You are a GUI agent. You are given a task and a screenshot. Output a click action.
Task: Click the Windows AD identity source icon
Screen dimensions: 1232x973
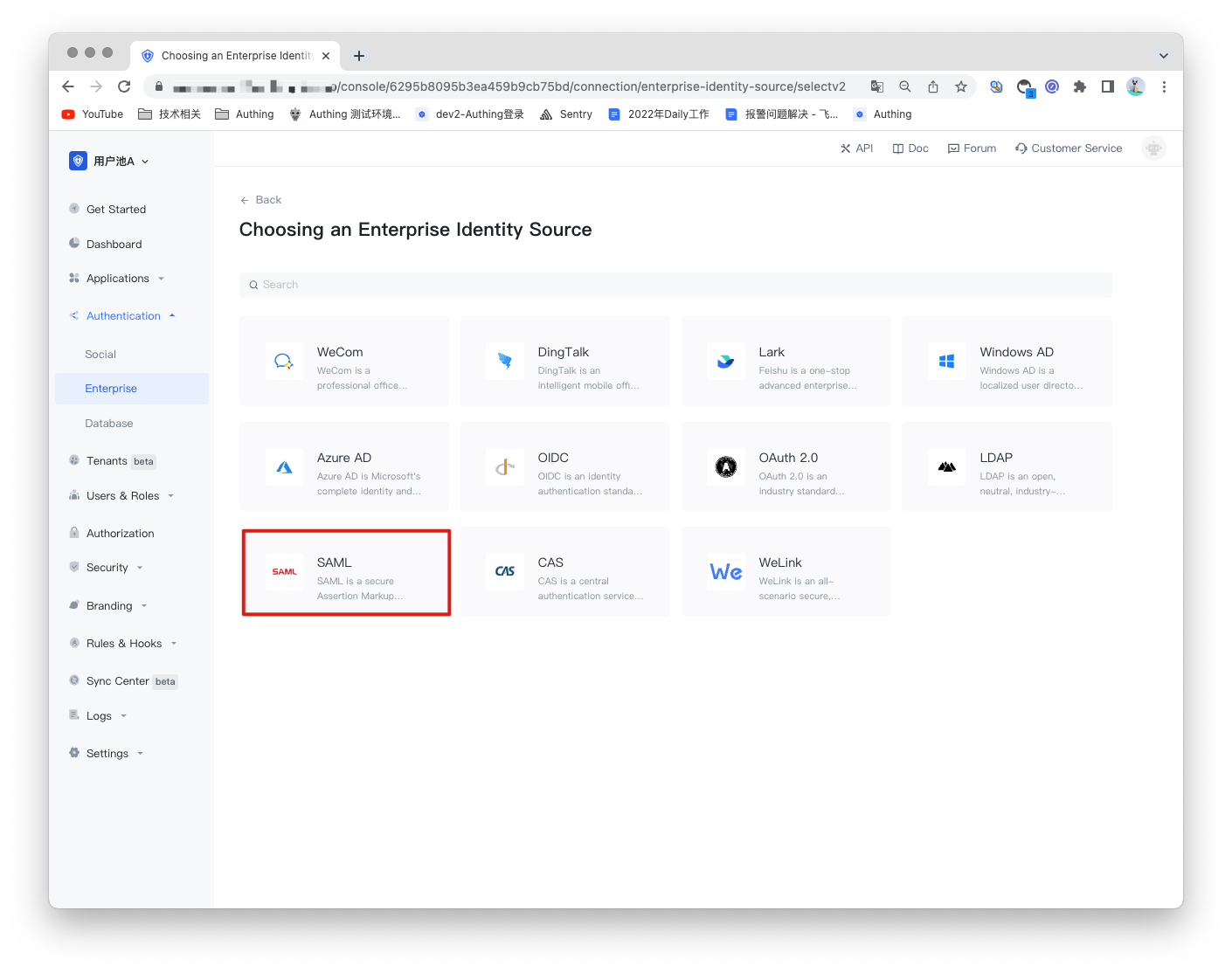coord(947,361)
